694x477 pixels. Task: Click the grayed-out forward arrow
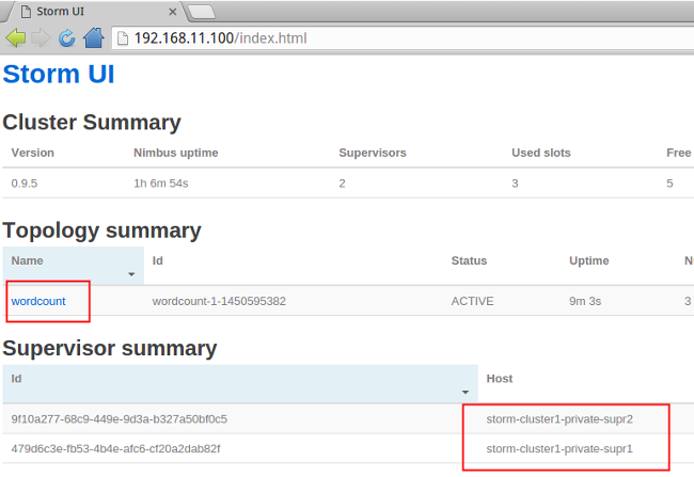coord(41,39)
